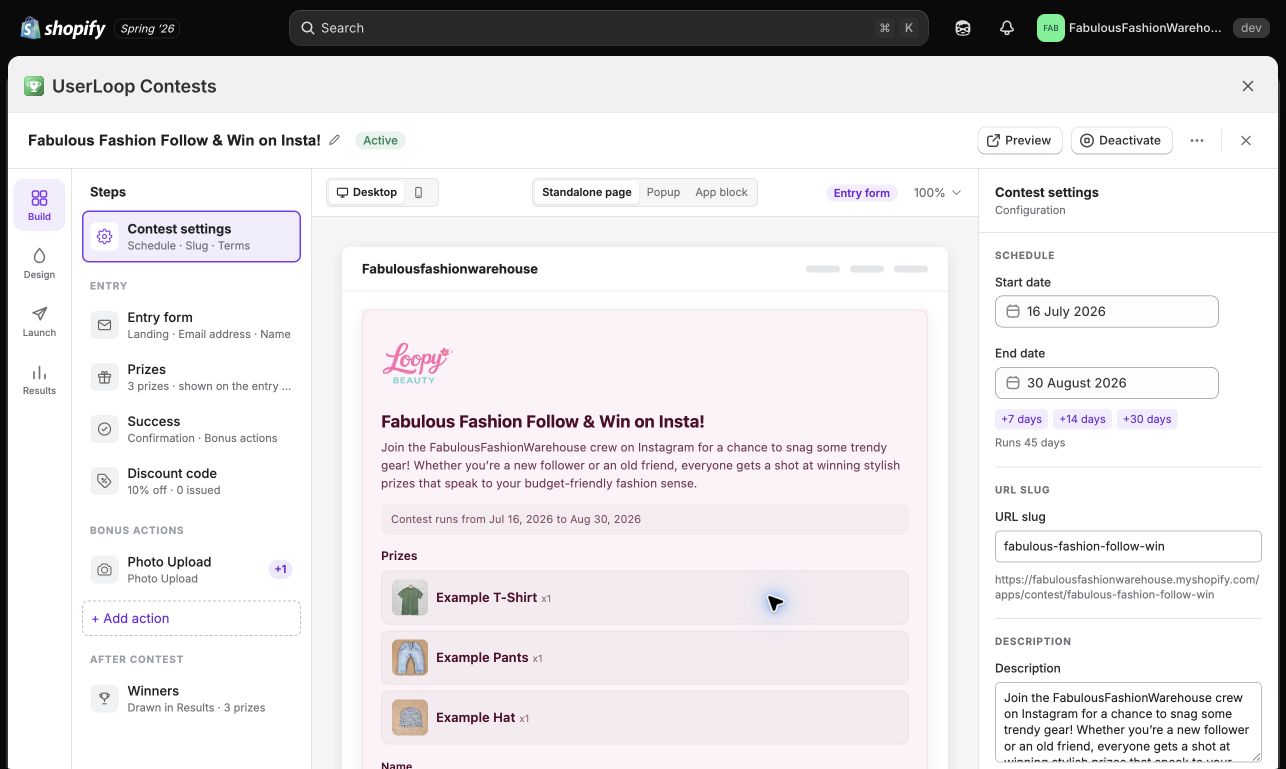This screenshot has width=1286, height=769.
Task: Select the Photo Upload bonus action
Action: 191,570
